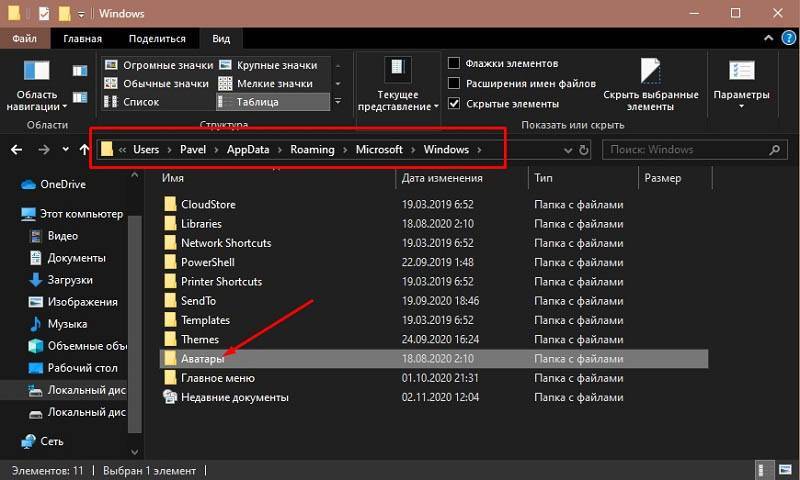Open the Navigation pane (Область навигации) dropdown
The width and height of the screenshot is (800, 480).
pyautogui.click(x=37, y=85)
